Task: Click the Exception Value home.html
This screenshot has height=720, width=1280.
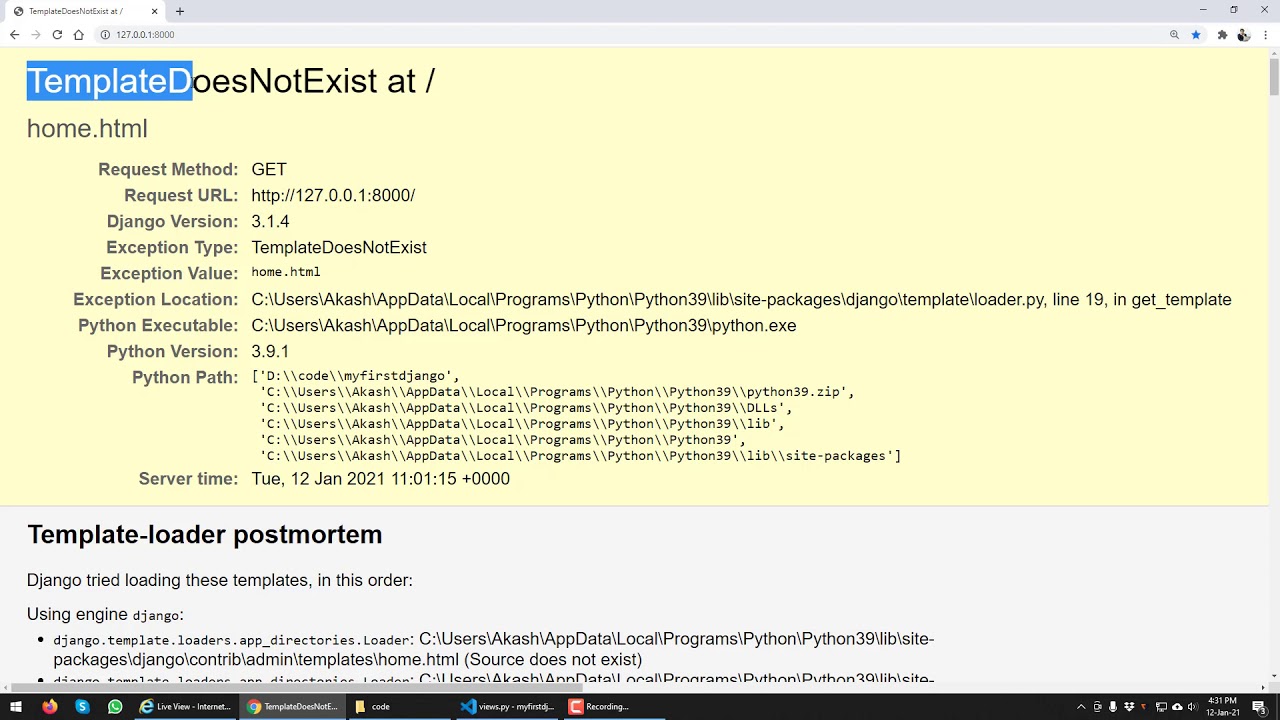Action: 286,272
